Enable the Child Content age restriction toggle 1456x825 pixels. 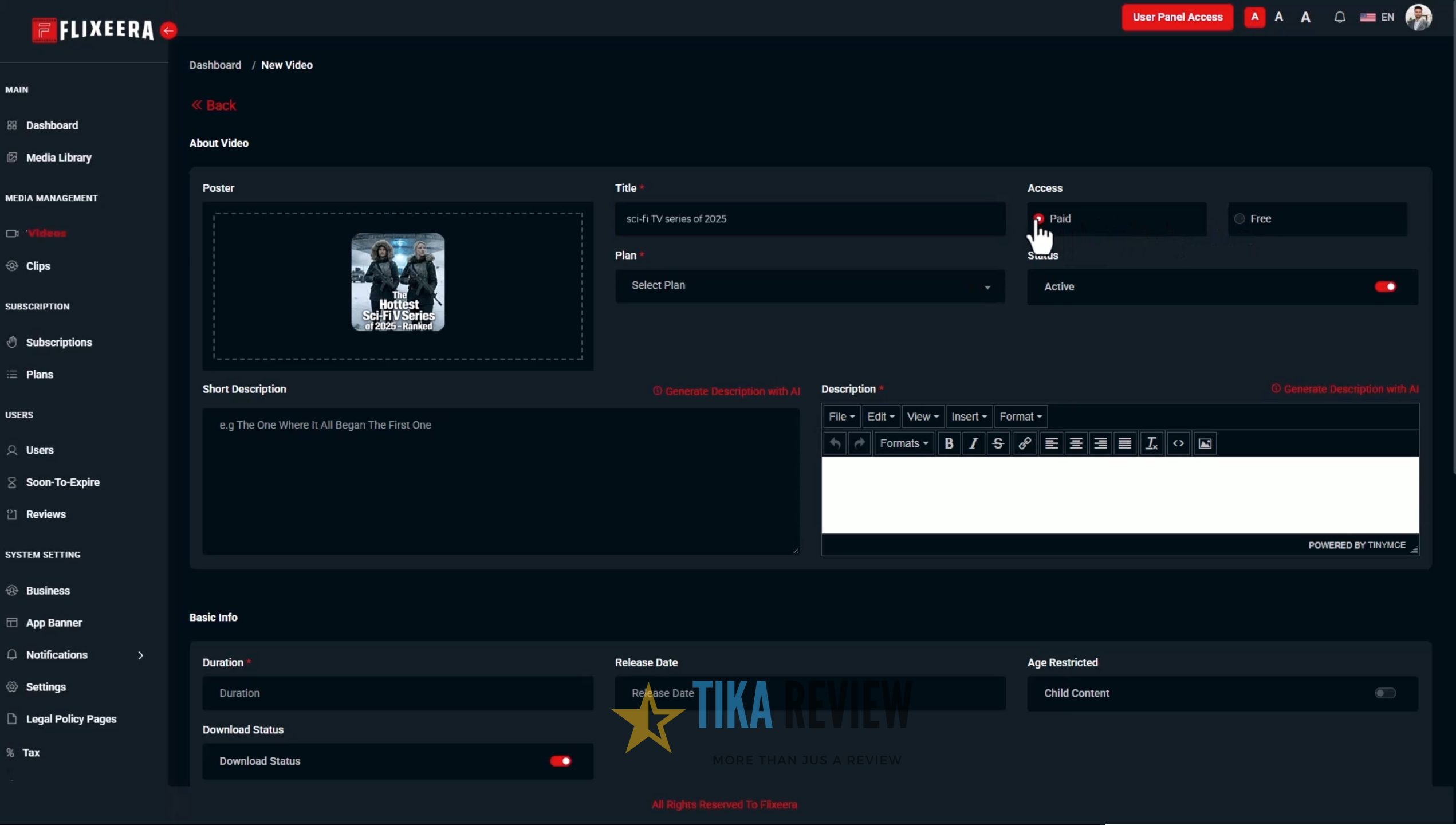[x=1386, y=693]
